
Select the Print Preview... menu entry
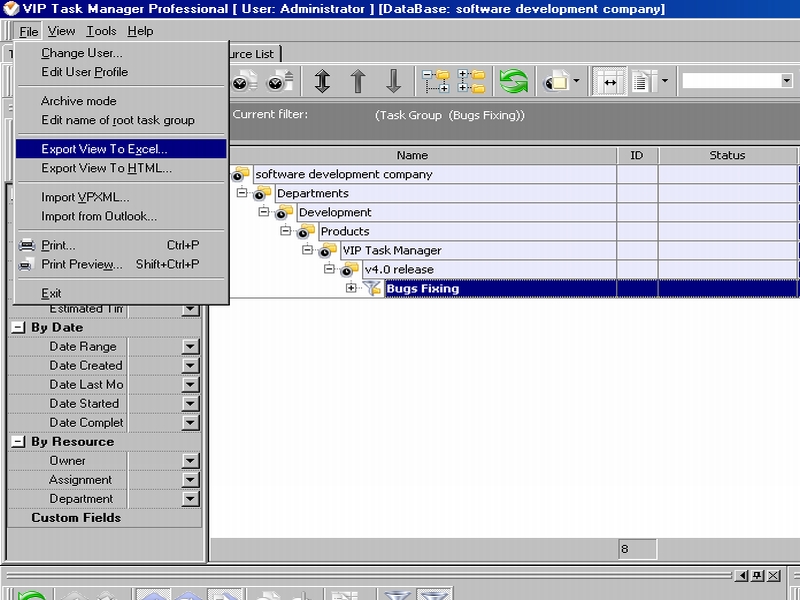click(x=121, y=264)
